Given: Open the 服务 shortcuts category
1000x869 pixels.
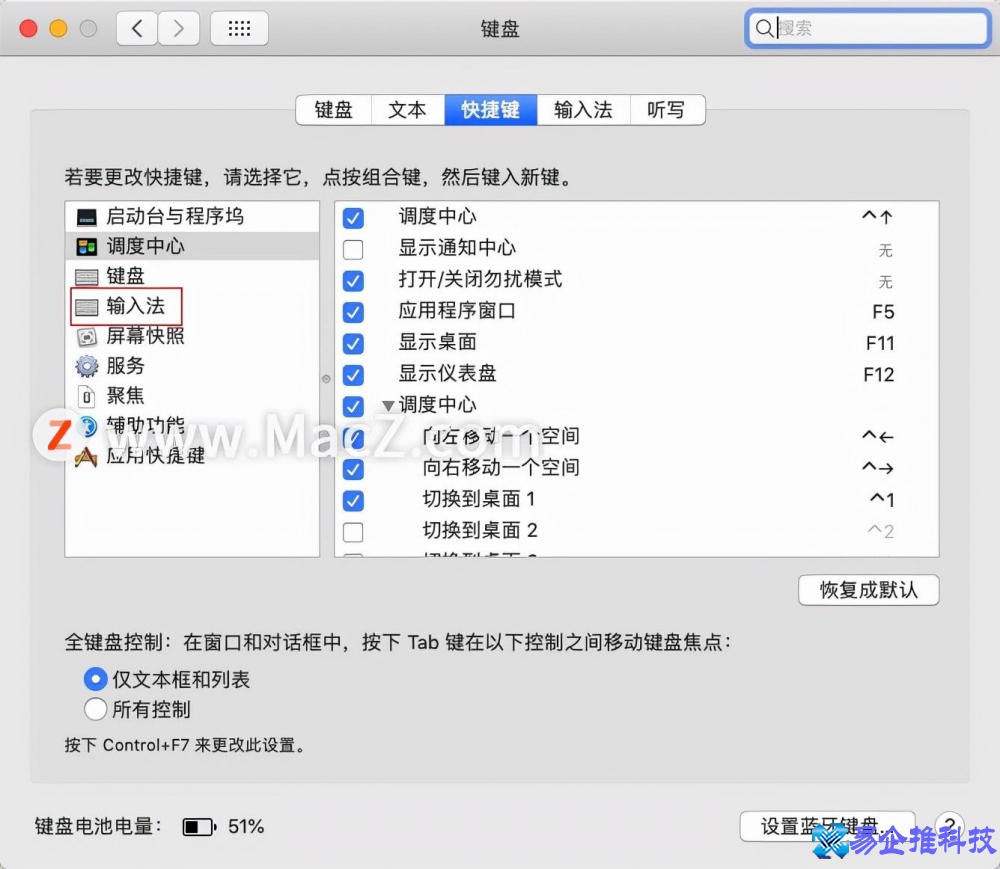Looking at the screenshot, I should tap(118, 366).
